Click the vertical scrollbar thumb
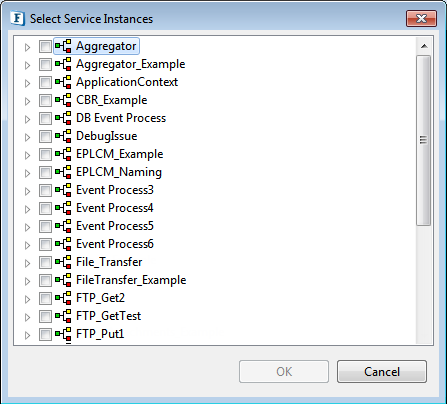 tap(424, 140)
